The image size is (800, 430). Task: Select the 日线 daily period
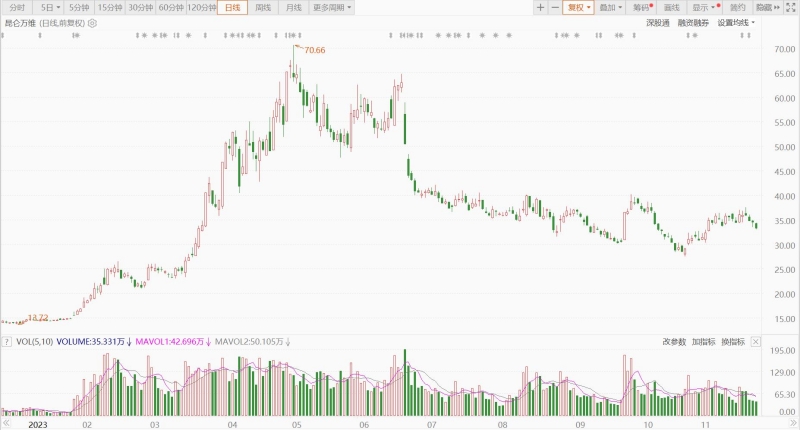coord(233,8)
